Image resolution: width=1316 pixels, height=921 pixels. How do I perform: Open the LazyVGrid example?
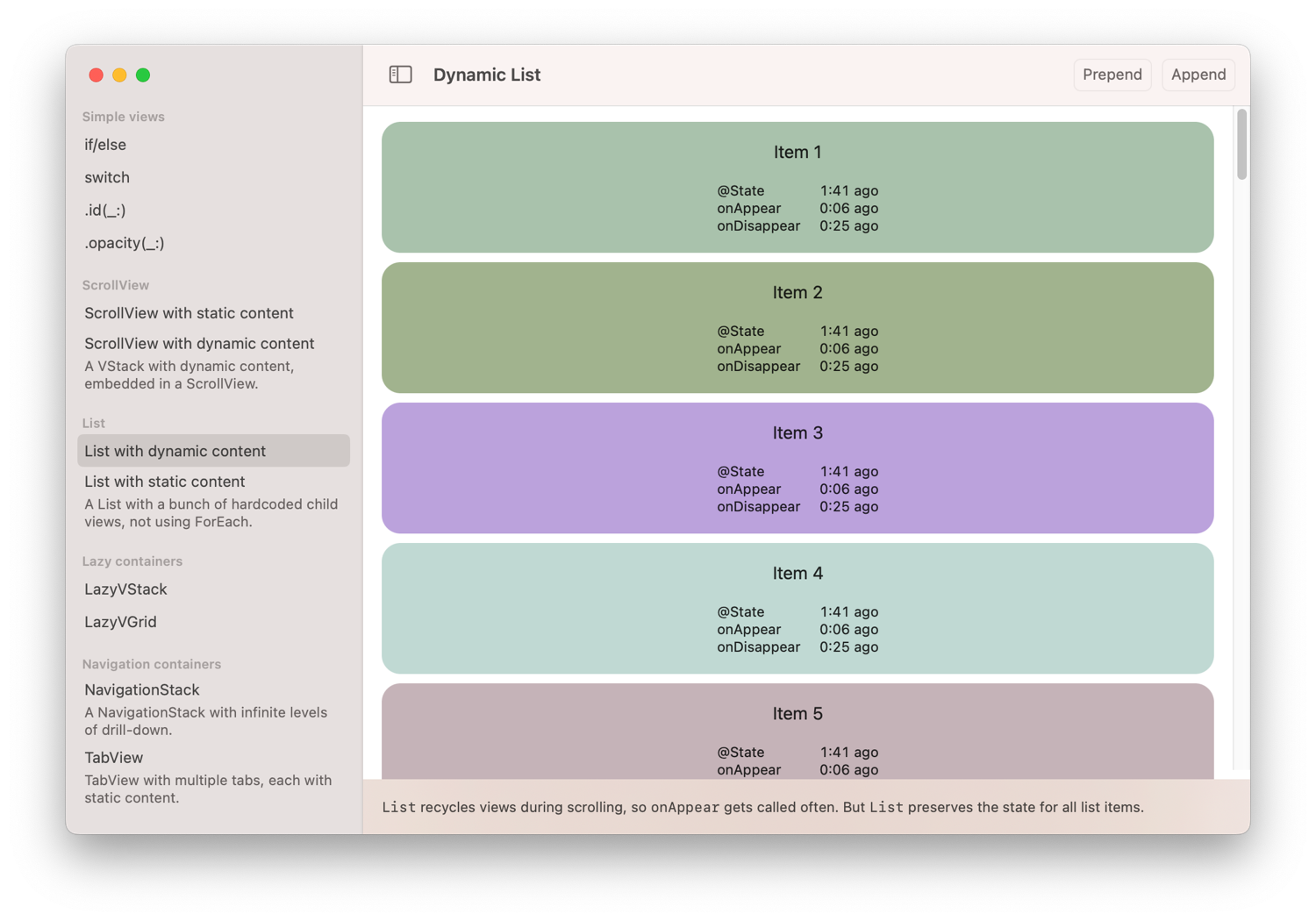(x=120, y=622)
